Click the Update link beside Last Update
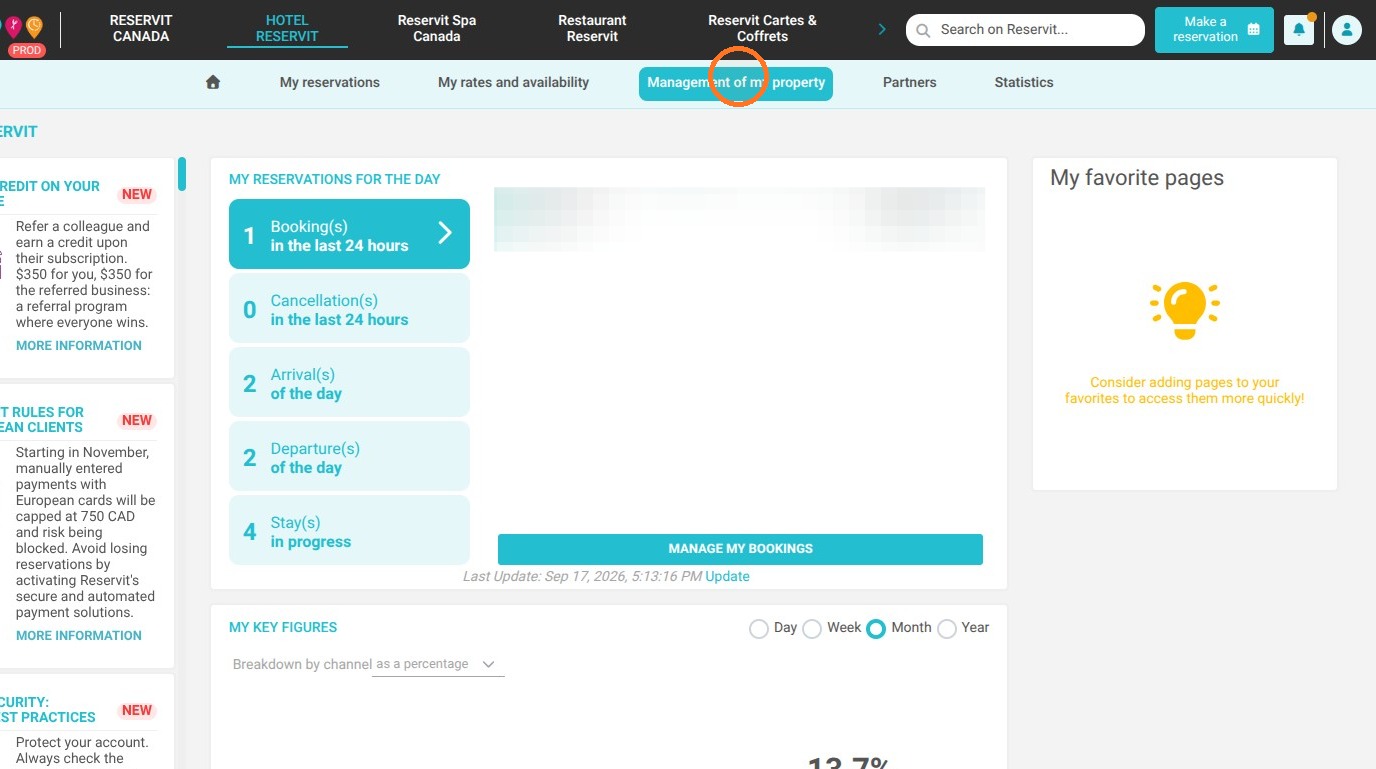The image size is (1376, 769). click(x=727, y=577)
